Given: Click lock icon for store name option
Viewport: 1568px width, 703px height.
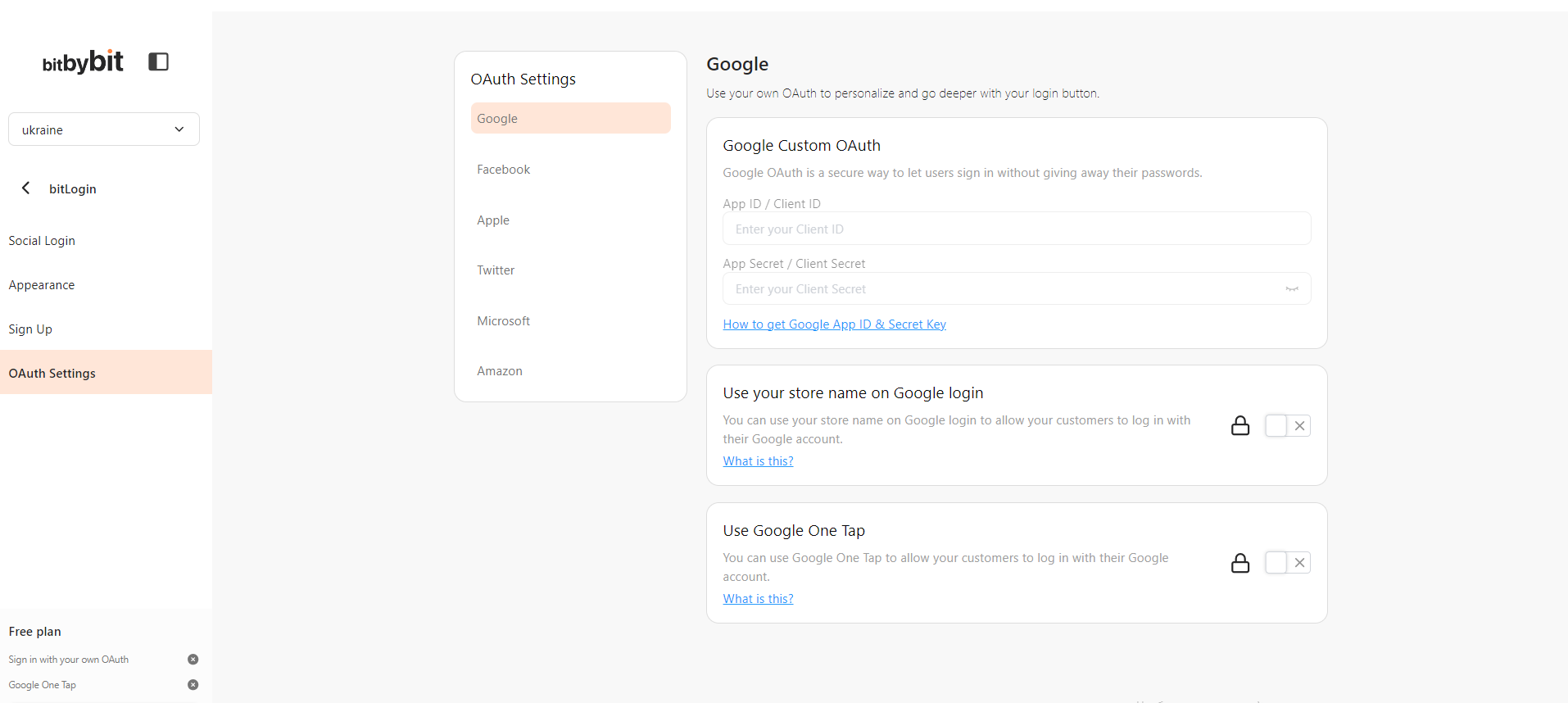Looking at the screenshot, I should pos(1240,425).
